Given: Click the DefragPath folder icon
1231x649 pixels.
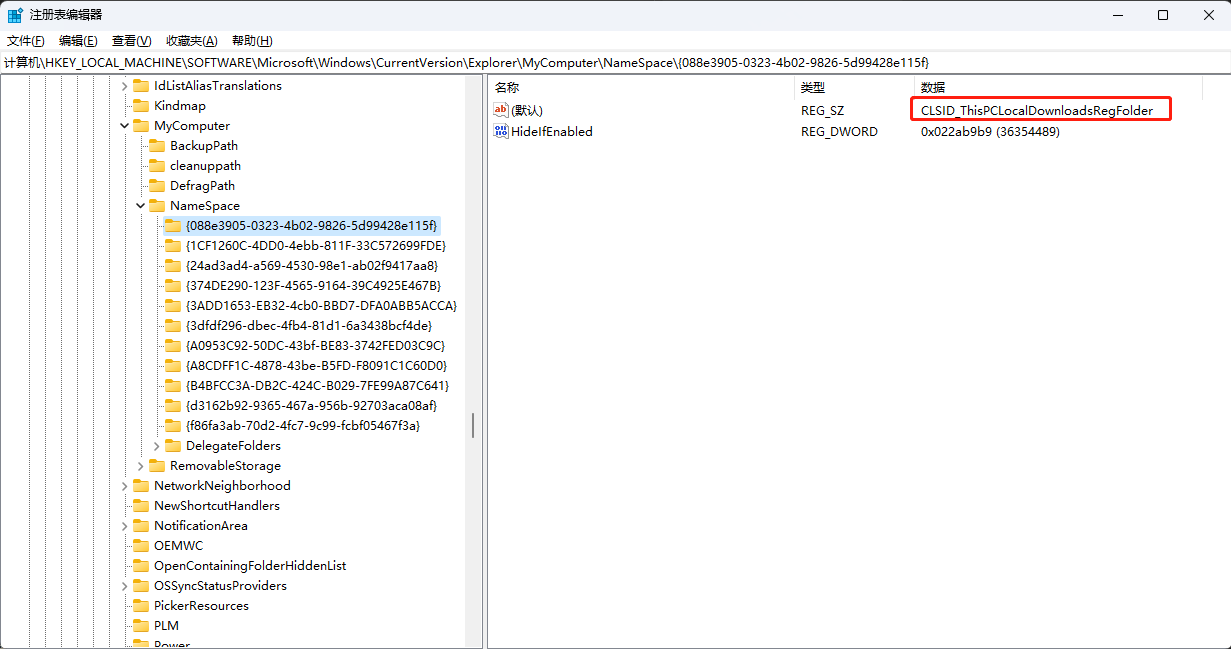Looking at the screenshot, I should pos(157,186).
